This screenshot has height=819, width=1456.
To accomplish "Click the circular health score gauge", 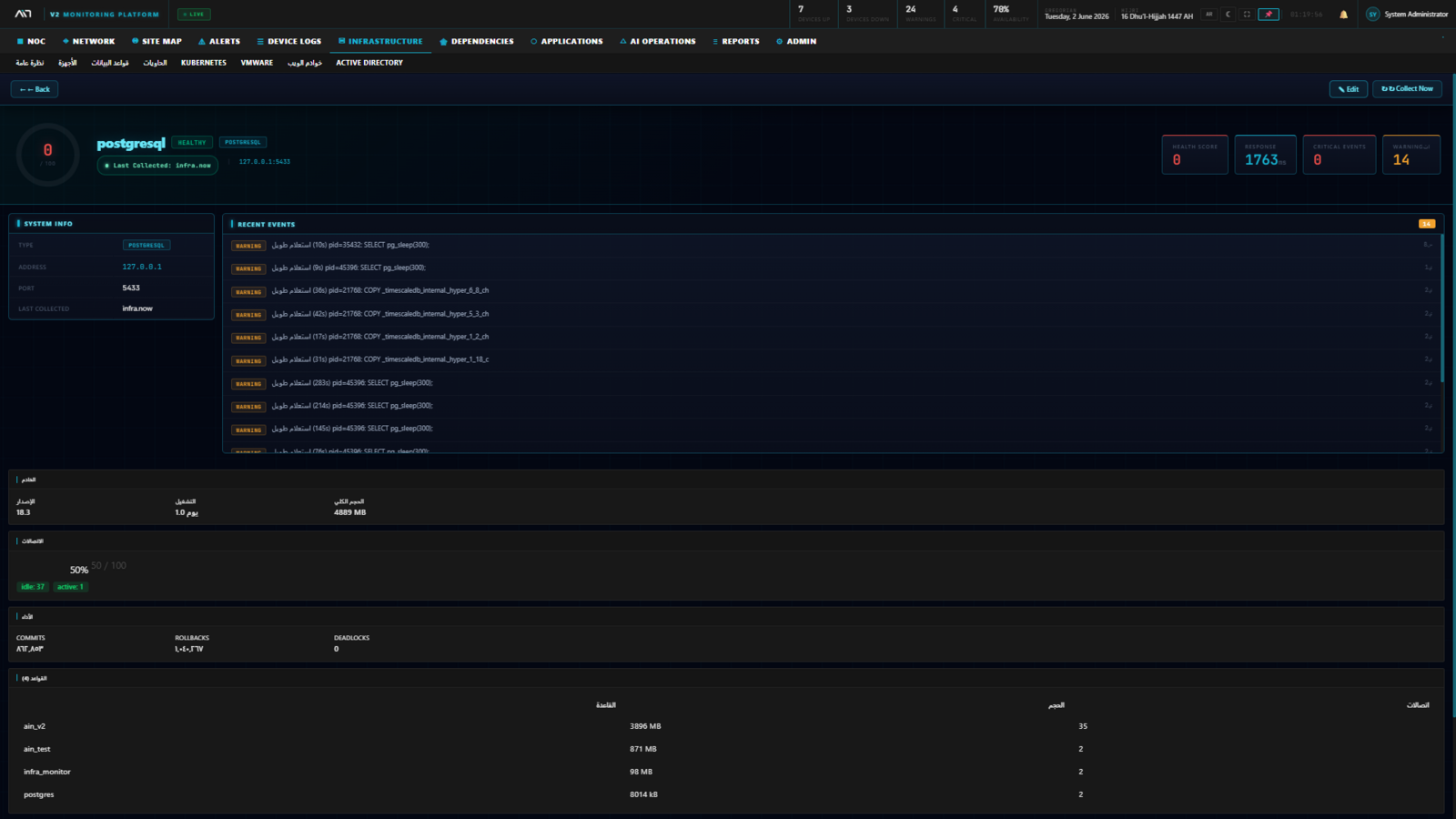I will [x=48, y=155].
